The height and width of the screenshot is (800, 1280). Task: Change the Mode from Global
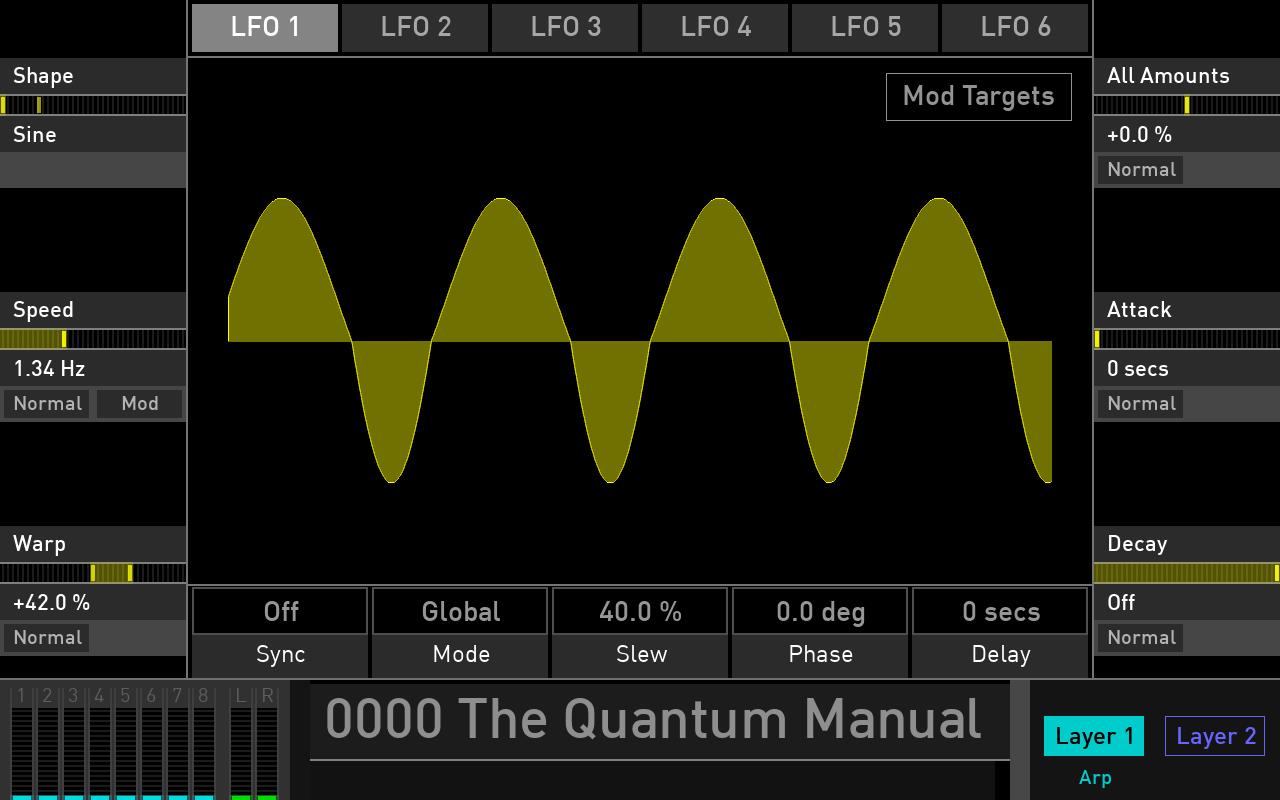pos(460,611)
